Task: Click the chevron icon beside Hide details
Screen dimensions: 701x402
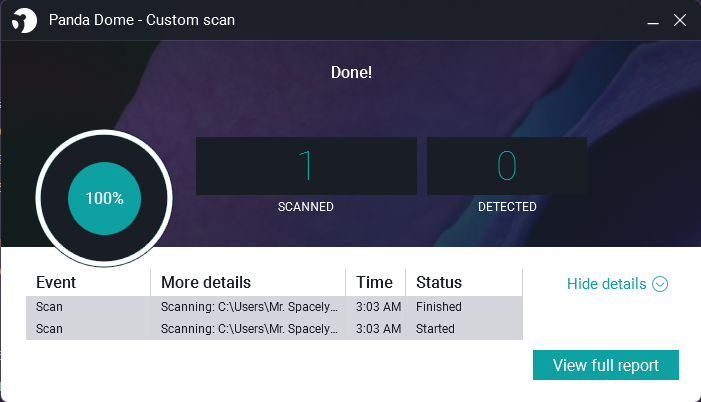Action: [x=660, y=284]
